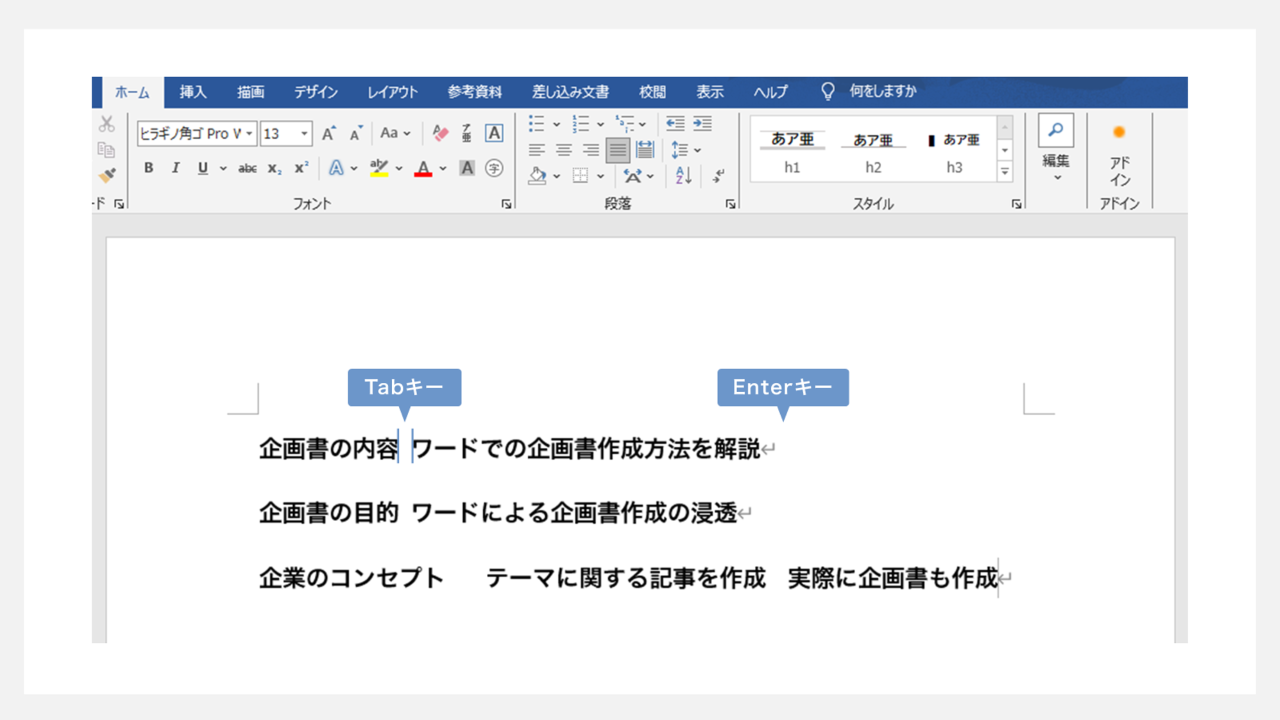The width and height of the screenshot is (1280, 720).
Task: Switch to the レイアウト tab
Action: tap(392, 92)
